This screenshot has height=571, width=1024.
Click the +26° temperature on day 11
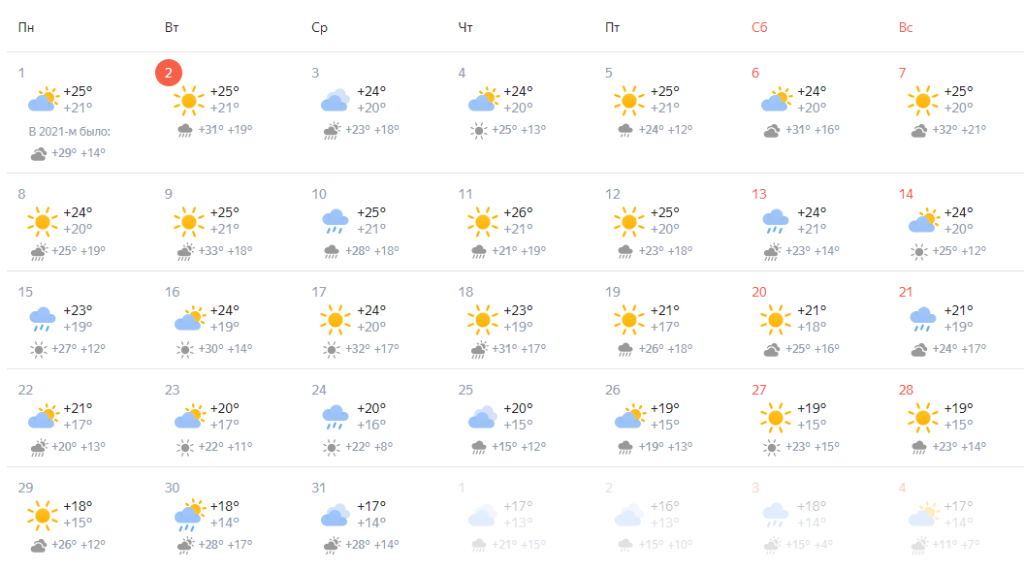[x=519, y=212]
